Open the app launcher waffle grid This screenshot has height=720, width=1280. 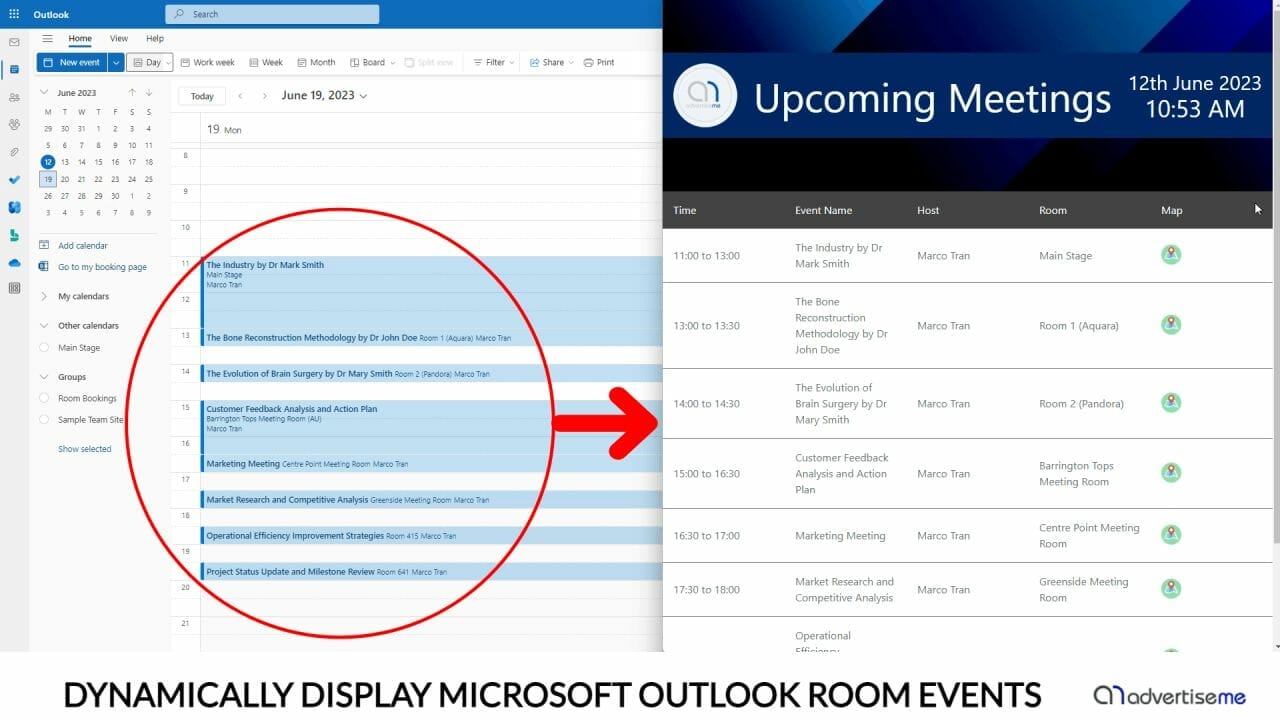pyautogui.click(x=14, y=14)
